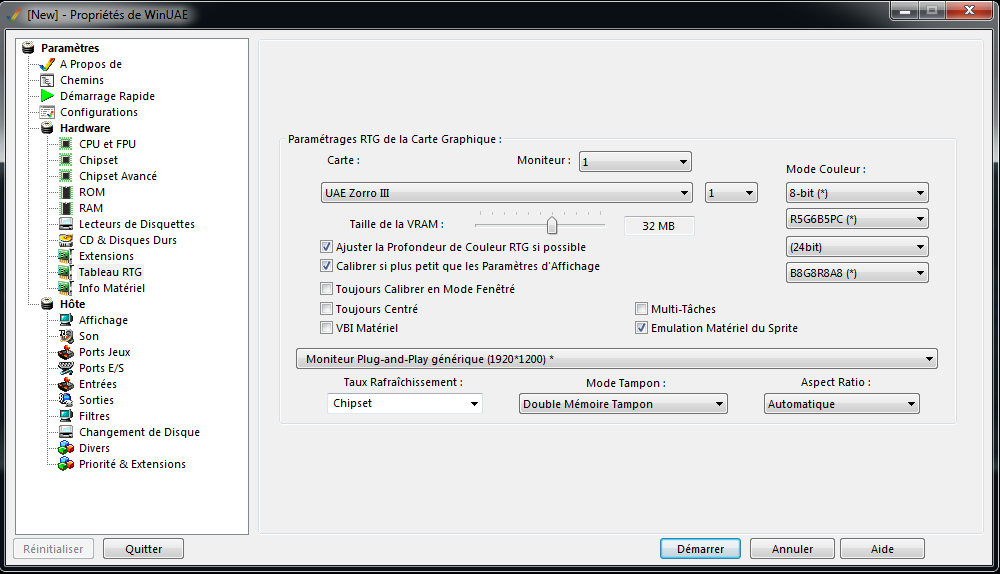
Task: Click the Info Matériel icon
Action: (x=66, y=288)
